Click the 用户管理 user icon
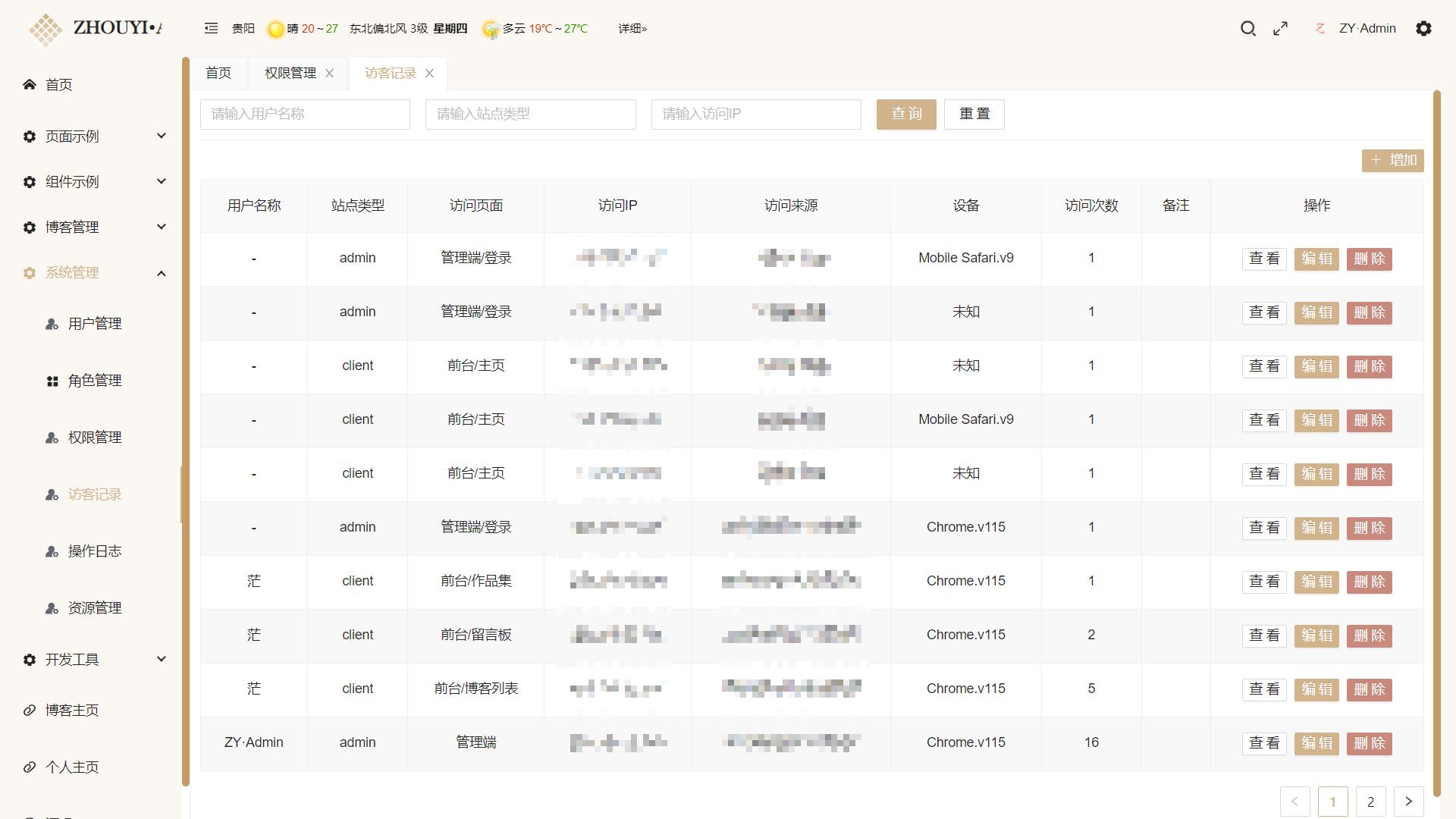This screenshot has height=819, width=1456. 52,324
